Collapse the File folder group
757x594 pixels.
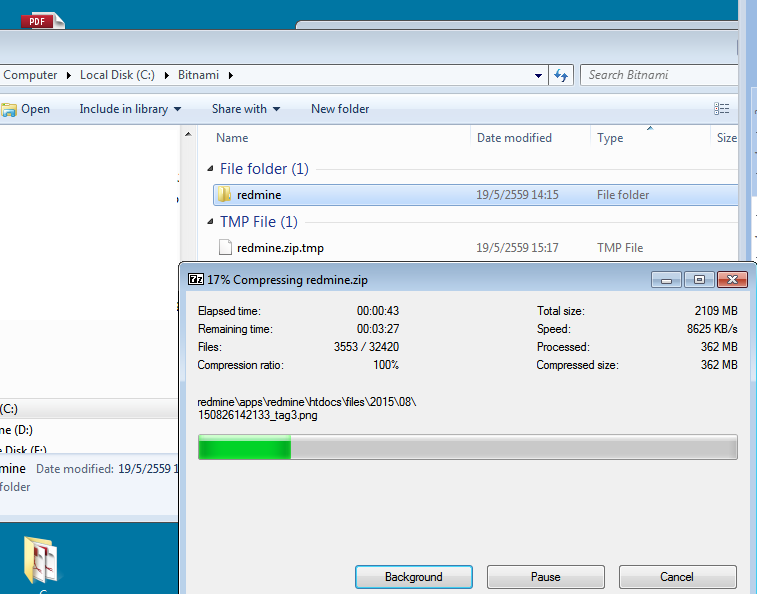pos(210,169)
